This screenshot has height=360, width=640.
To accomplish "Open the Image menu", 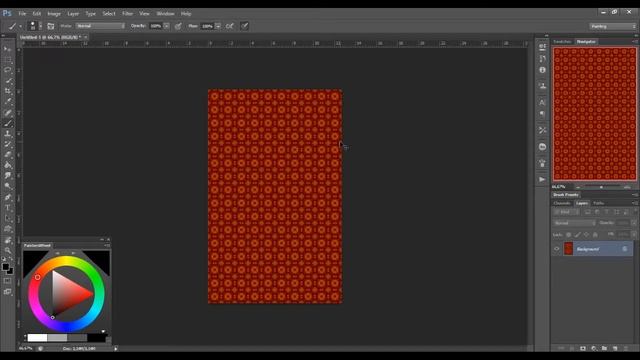I will tap(54, 13).
